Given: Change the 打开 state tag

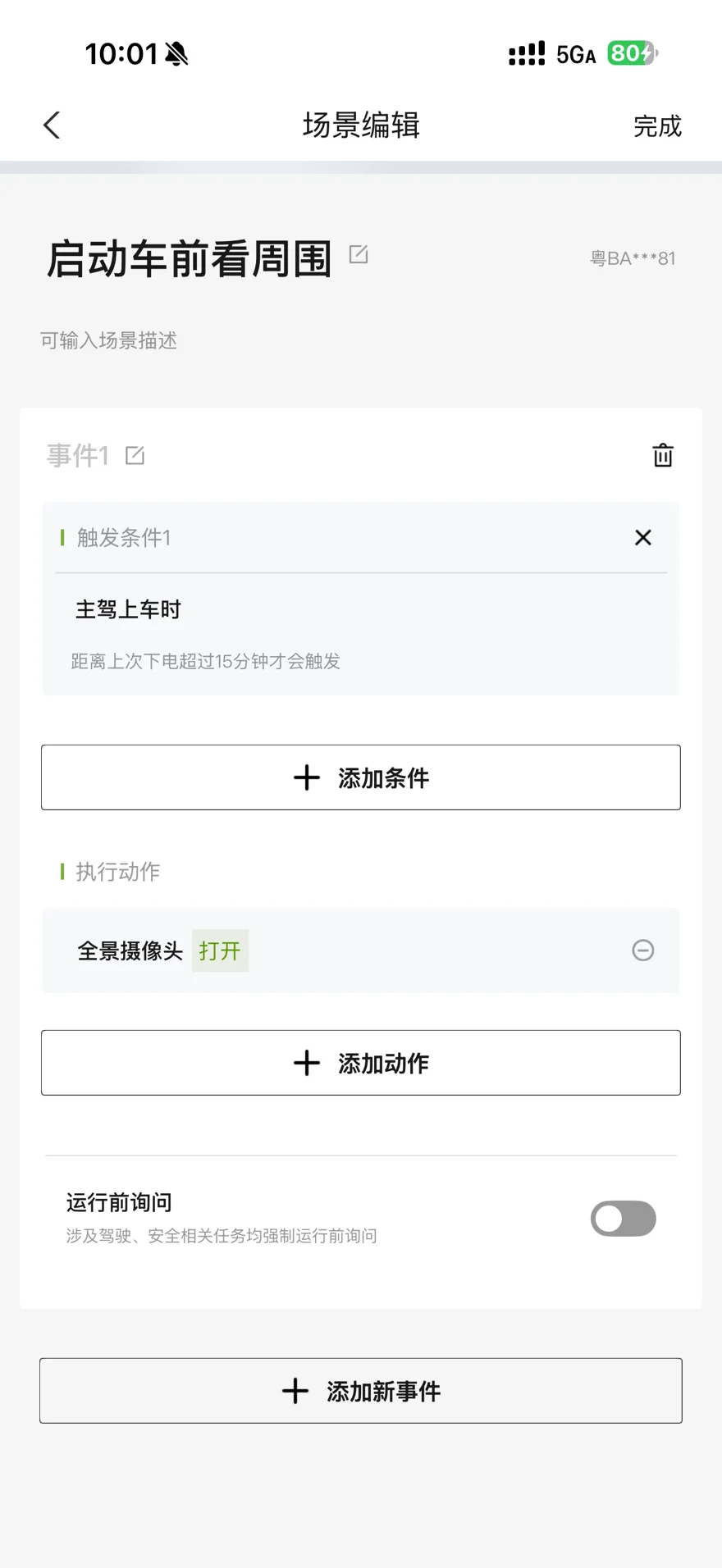Looking at the screenshot, I should [220, 951].
